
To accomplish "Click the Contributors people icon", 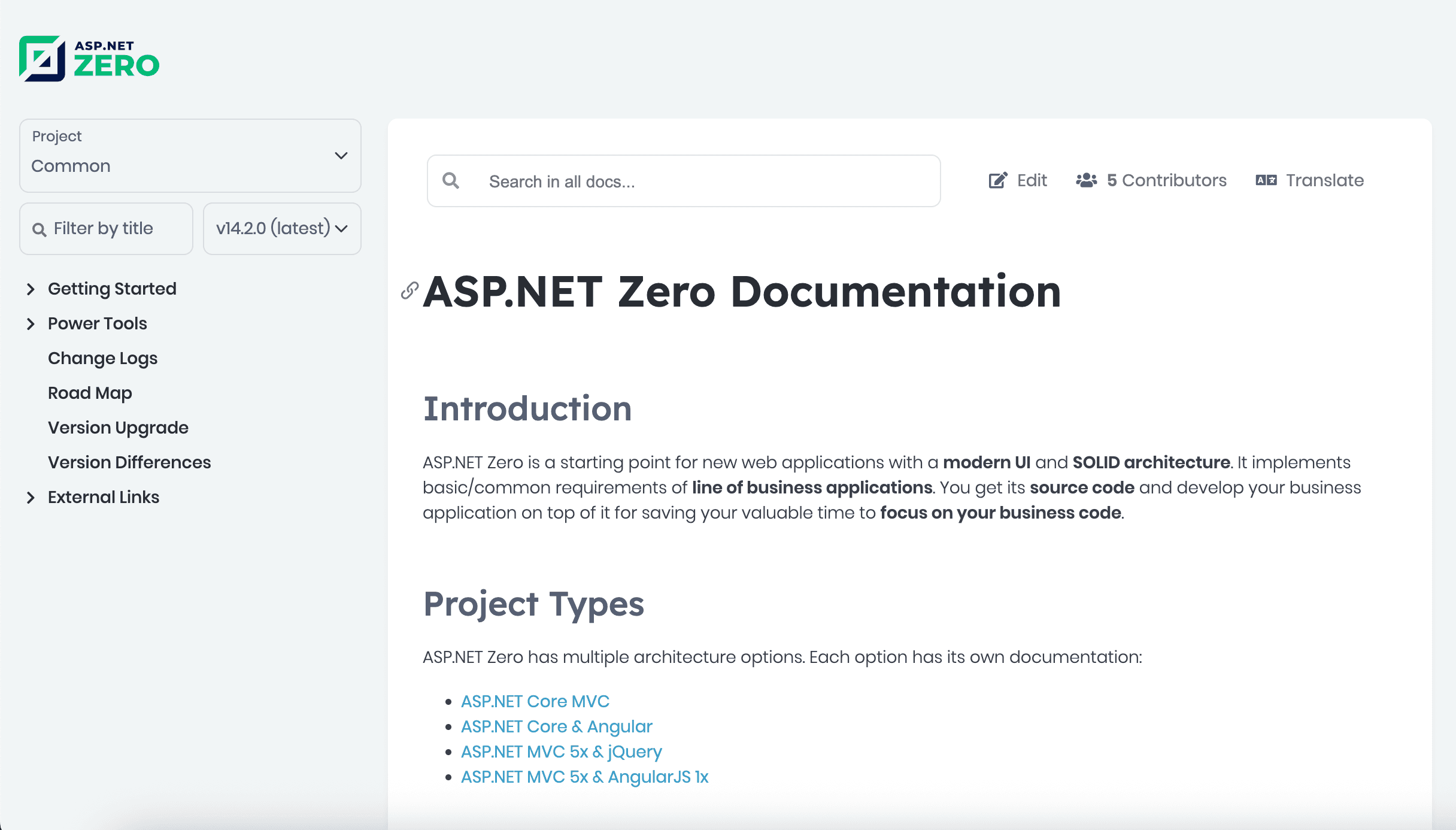I will [1086, 180].
